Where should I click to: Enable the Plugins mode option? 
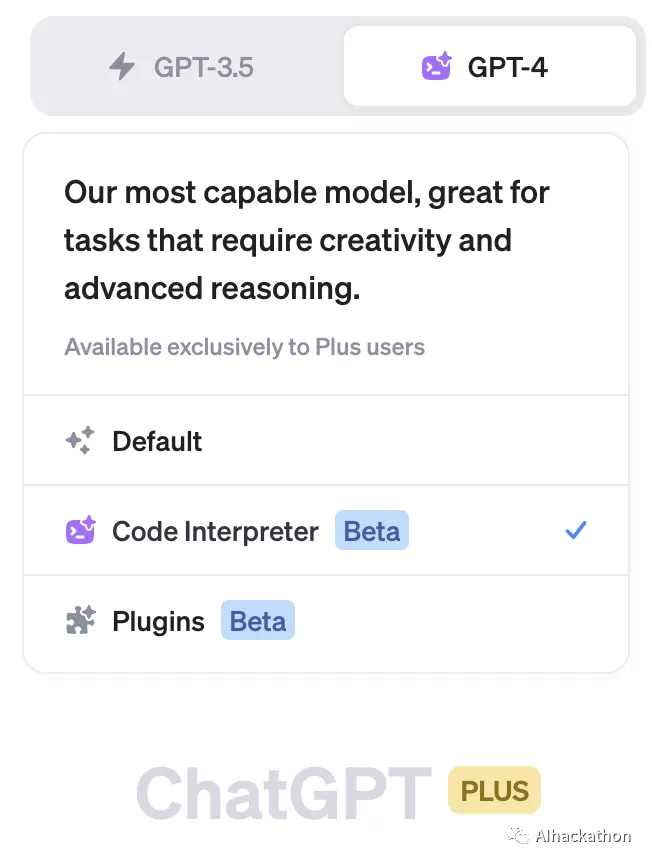pos(326,621)
